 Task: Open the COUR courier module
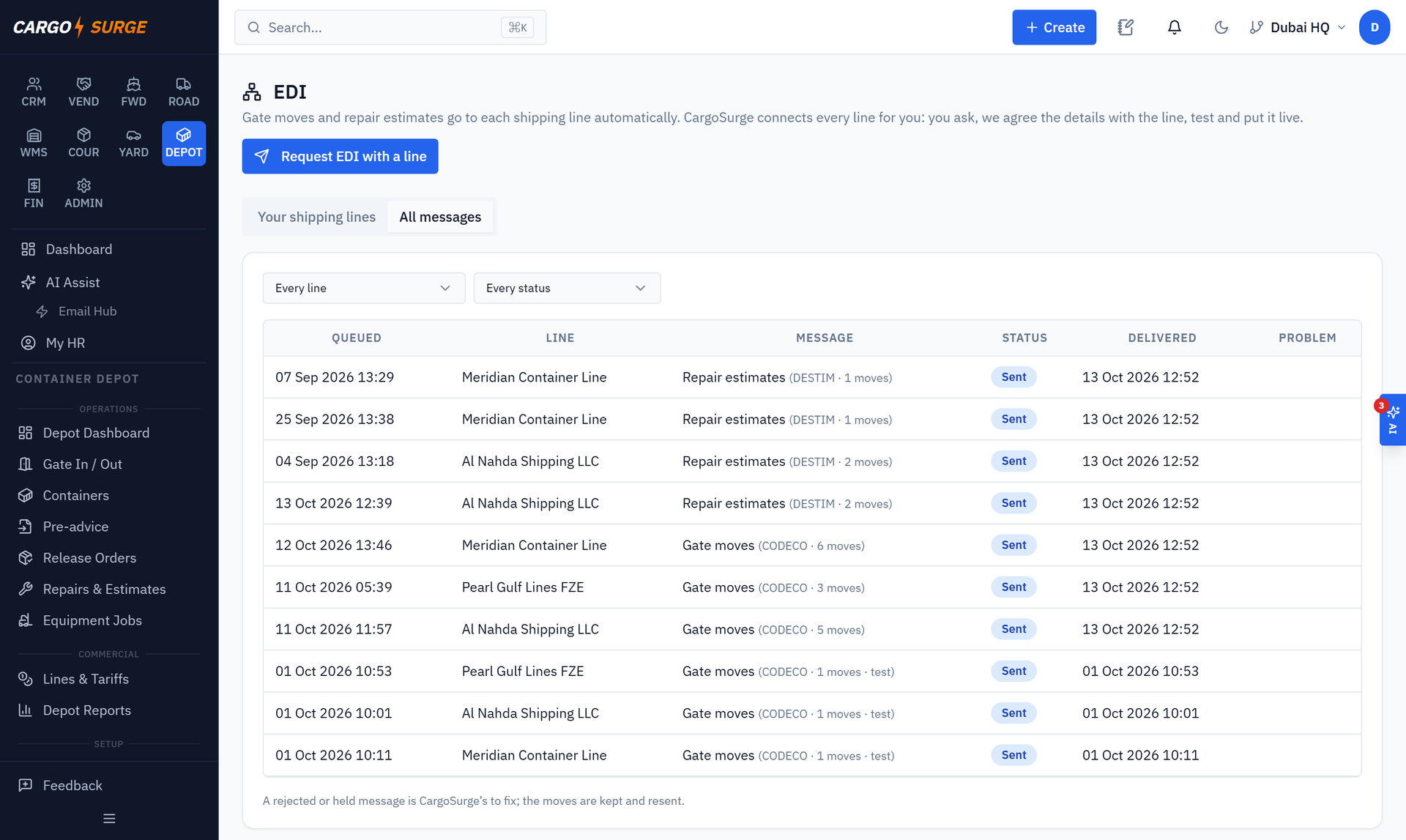click(x=83, y=144)
